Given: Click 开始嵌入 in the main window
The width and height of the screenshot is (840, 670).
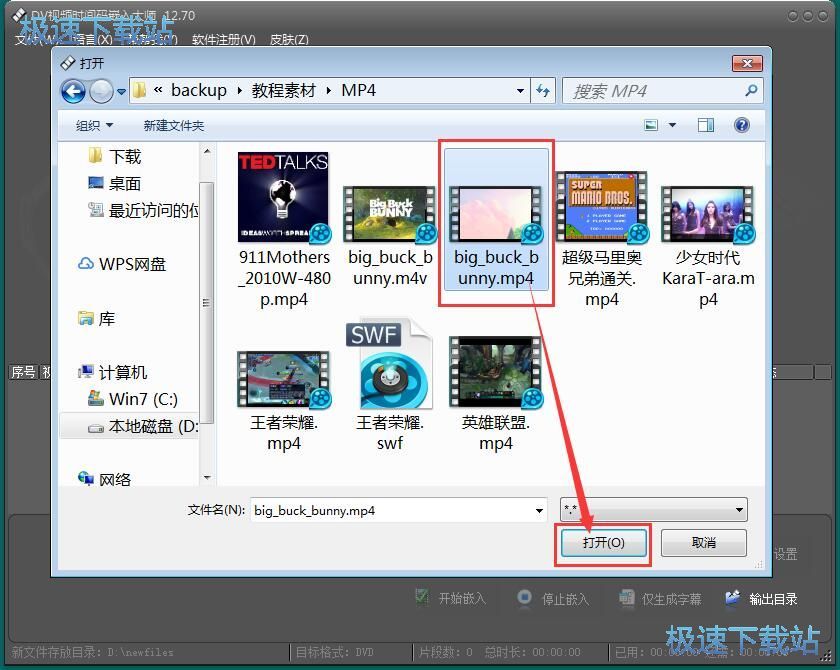Looking at the screenshot, I should click(462, 598).
